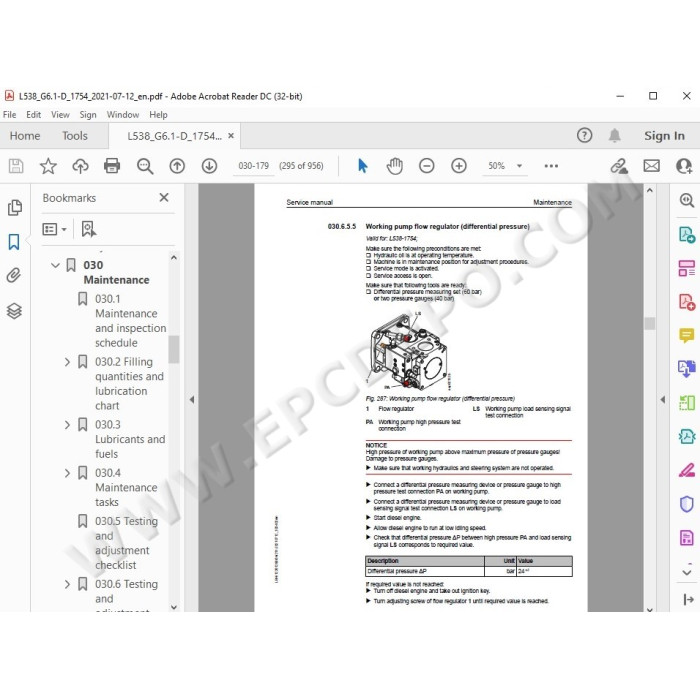Close the L538_G6.1-D_1754 document tab
The height and width of the screenshot is (700, 700).
(x=231, y=136)
